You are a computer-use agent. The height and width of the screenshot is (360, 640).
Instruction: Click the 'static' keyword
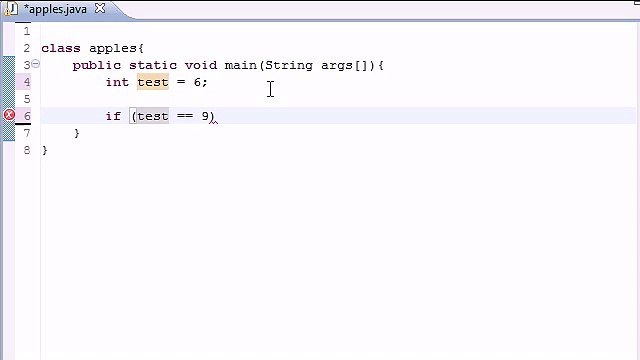coord(153,65)
